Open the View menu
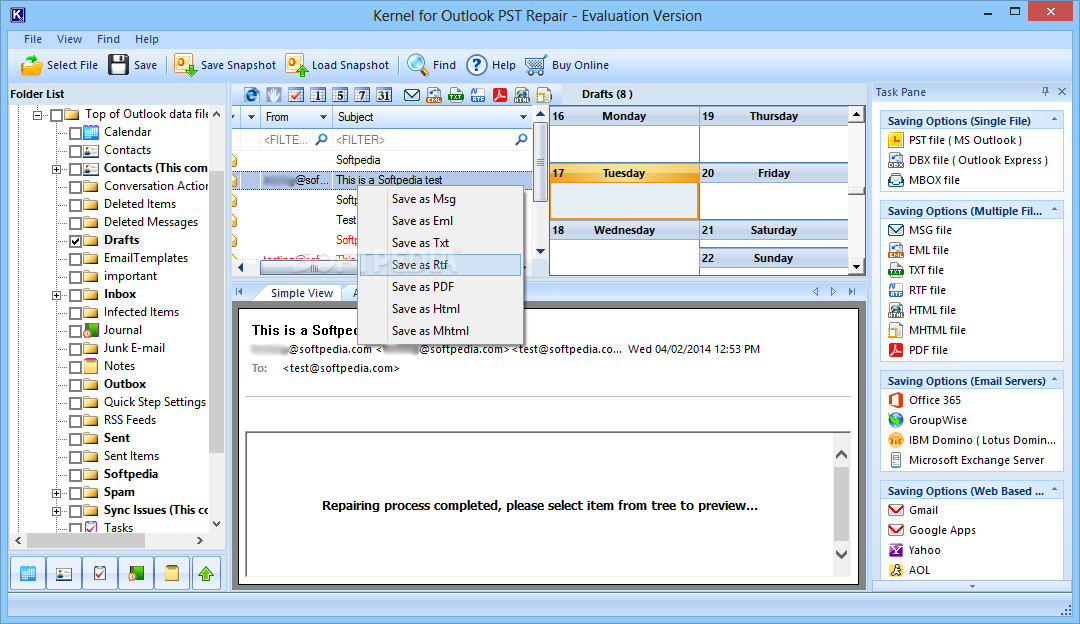 pyautogui.click(x=69, y=39)
